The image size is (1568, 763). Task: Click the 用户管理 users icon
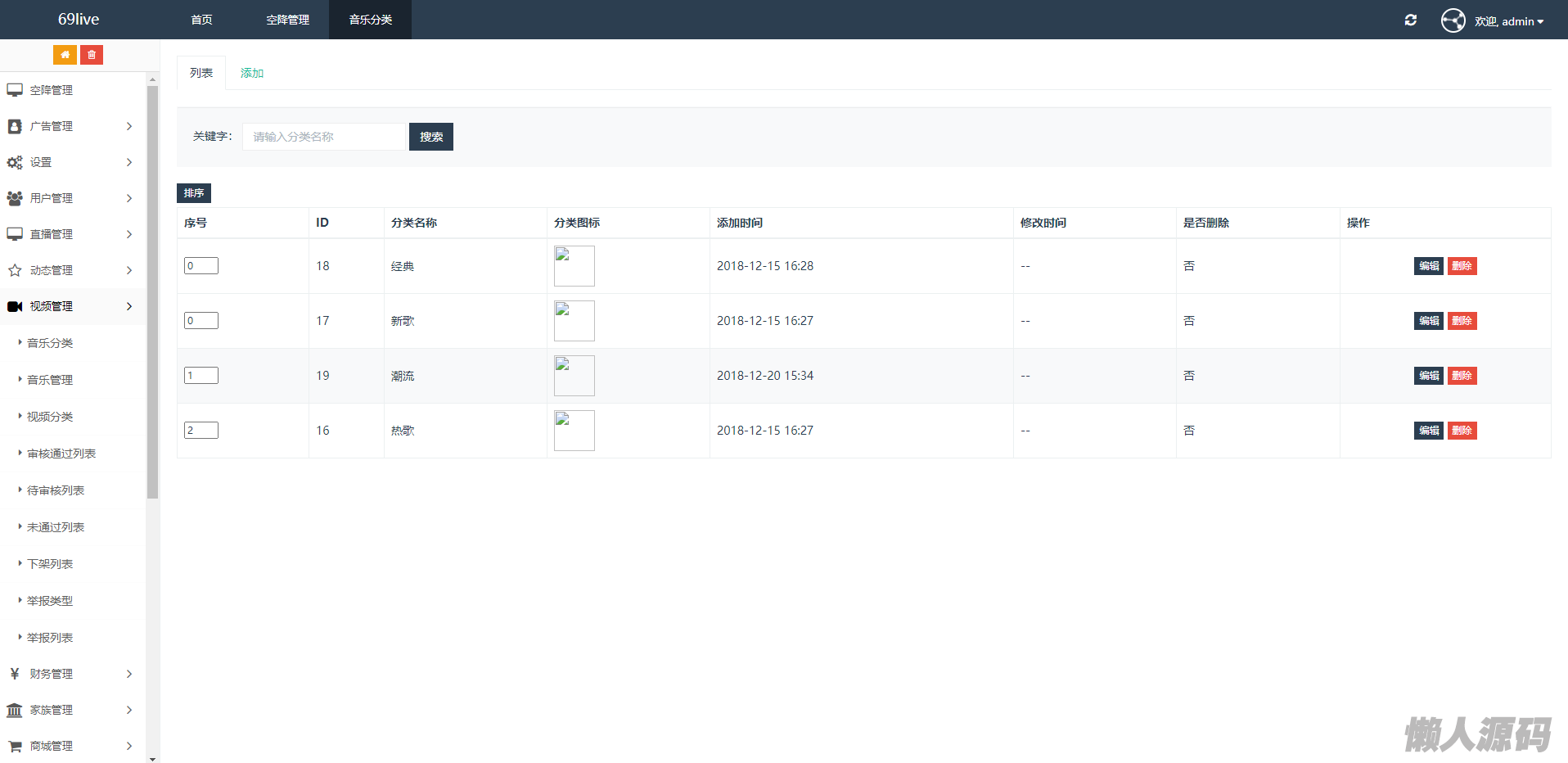[15, 198]
